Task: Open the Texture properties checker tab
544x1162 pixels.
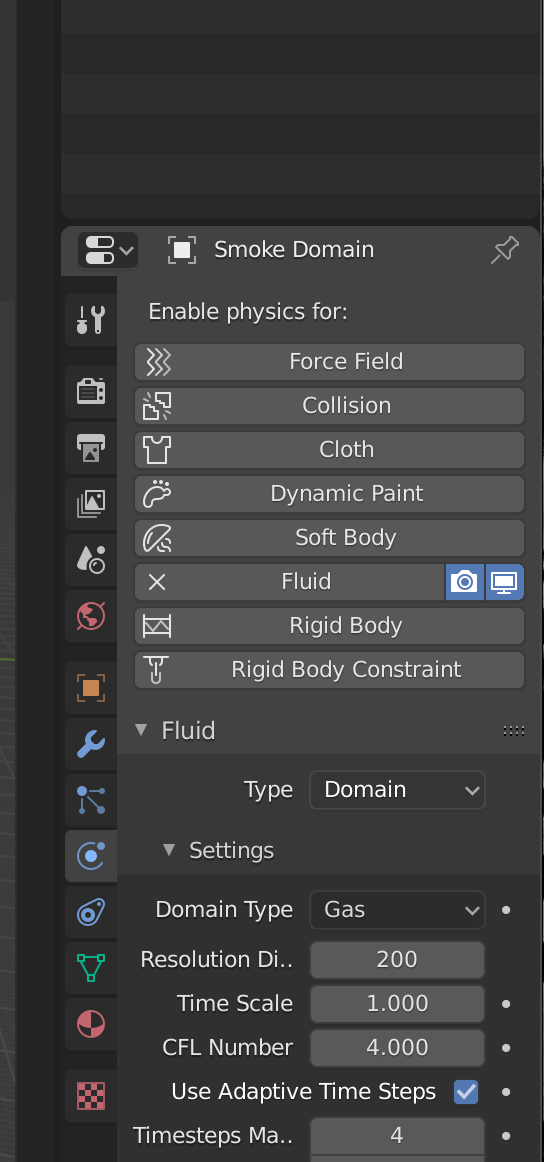Action: point(91,1095)
